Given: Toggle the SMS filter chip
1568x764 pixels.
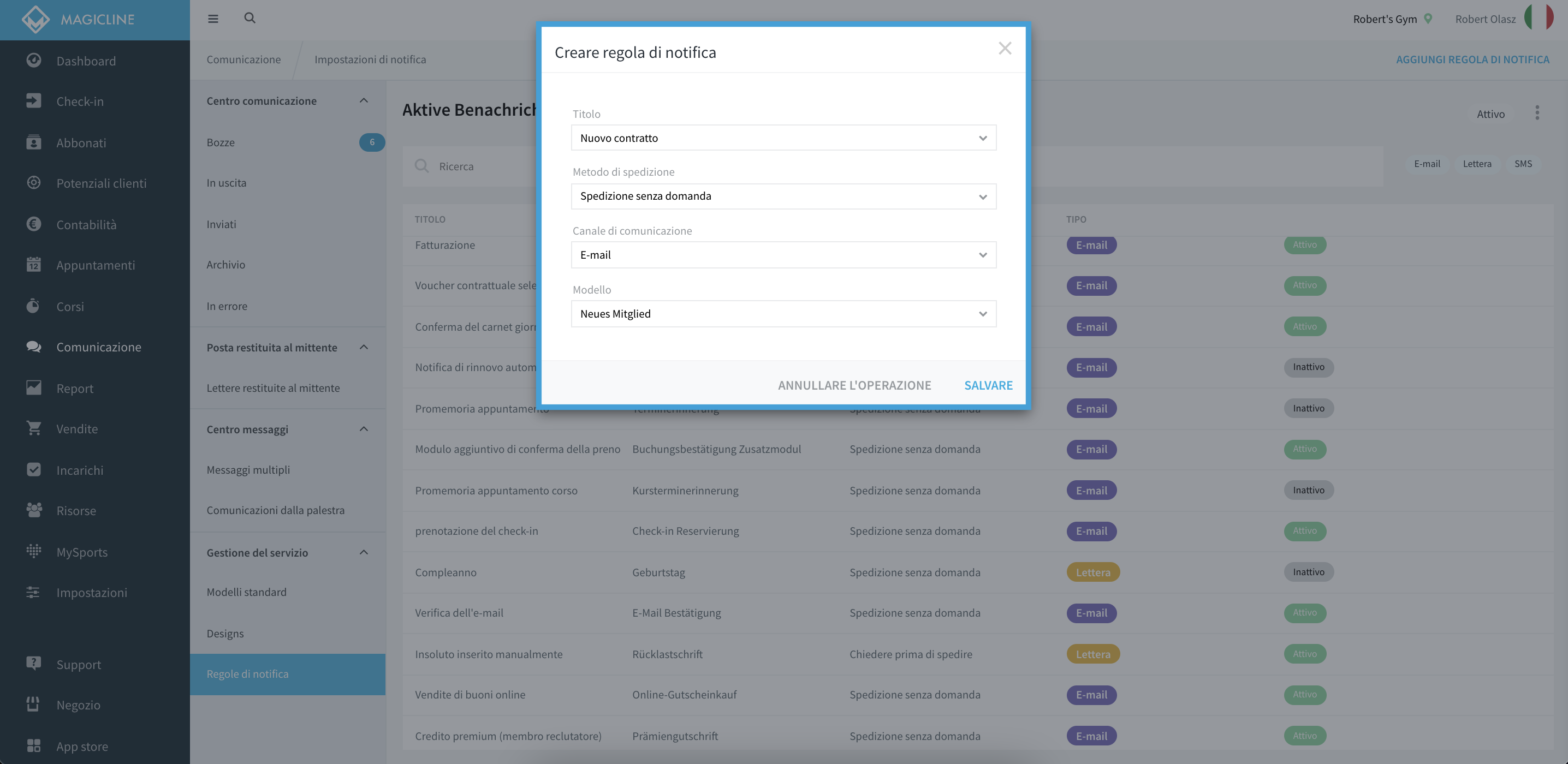Looking at the screenshot, I should tap(1523, 164).
